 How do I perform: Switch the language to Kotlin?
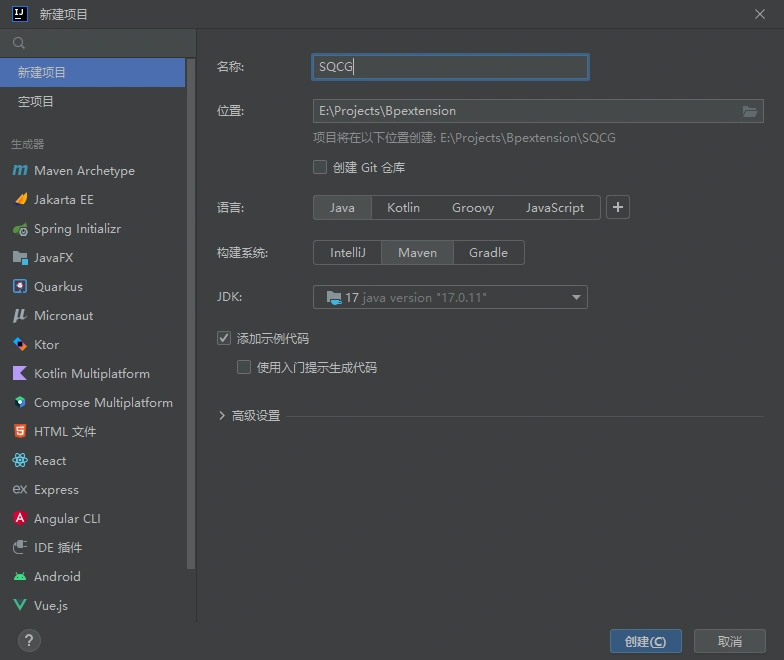(x=403, y=207)
